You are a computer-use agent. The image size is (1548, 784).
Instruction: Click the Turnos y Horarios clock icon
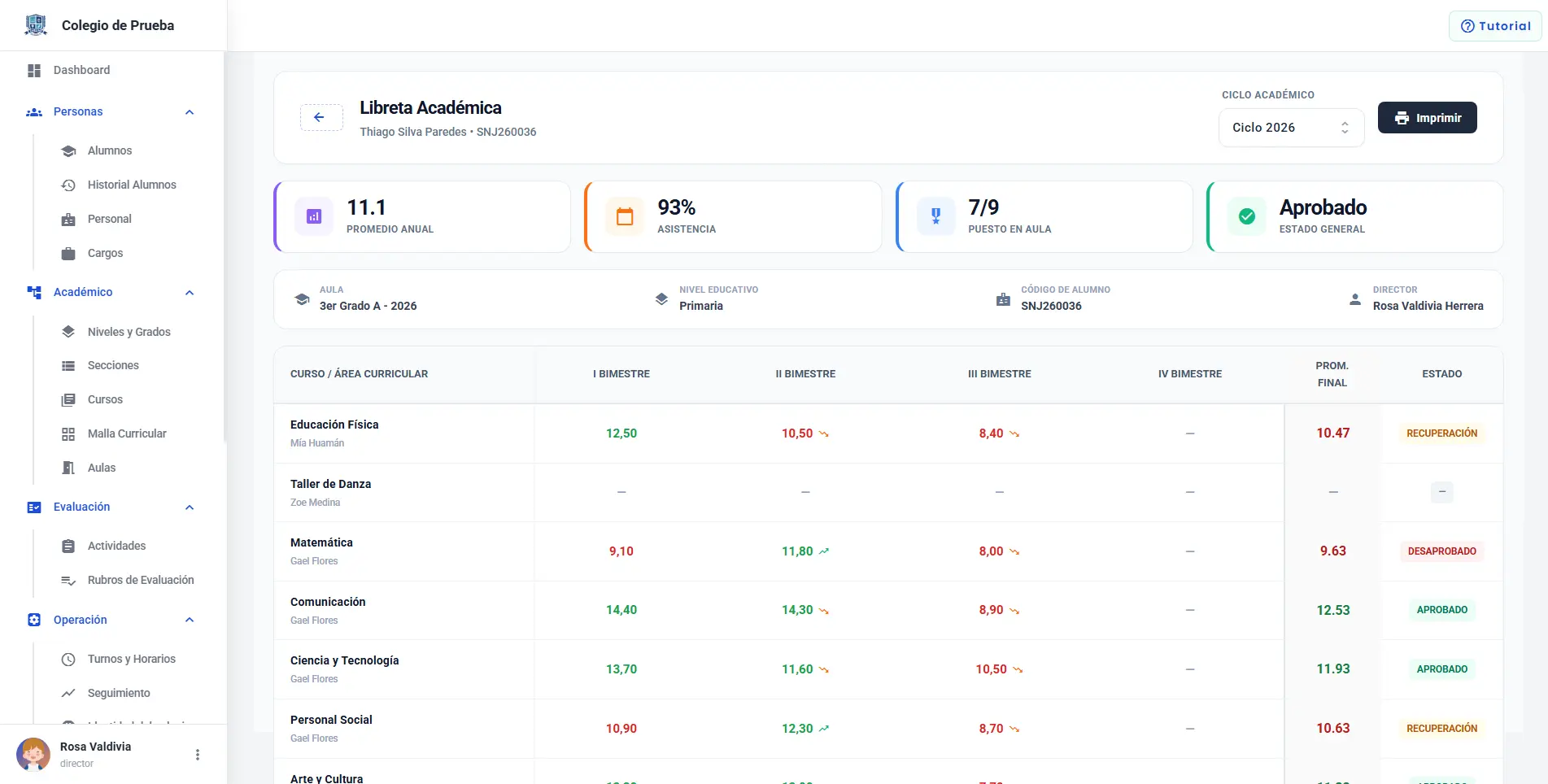tap(68, 660)
